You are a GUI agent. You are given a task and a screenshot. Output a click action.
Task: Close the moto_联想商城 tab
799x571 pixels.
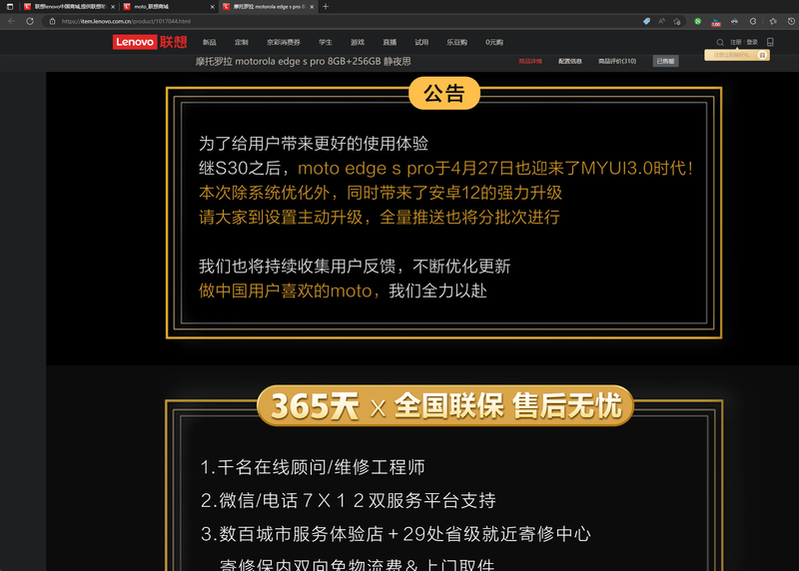212,7
